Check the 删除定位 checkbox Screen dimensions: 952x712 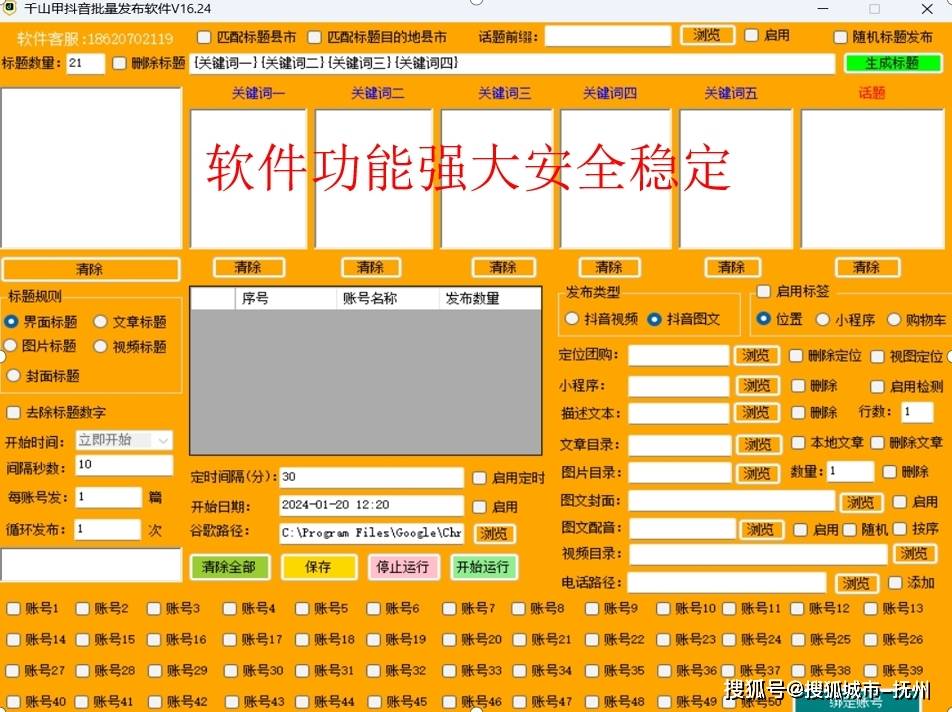(796, 356)
